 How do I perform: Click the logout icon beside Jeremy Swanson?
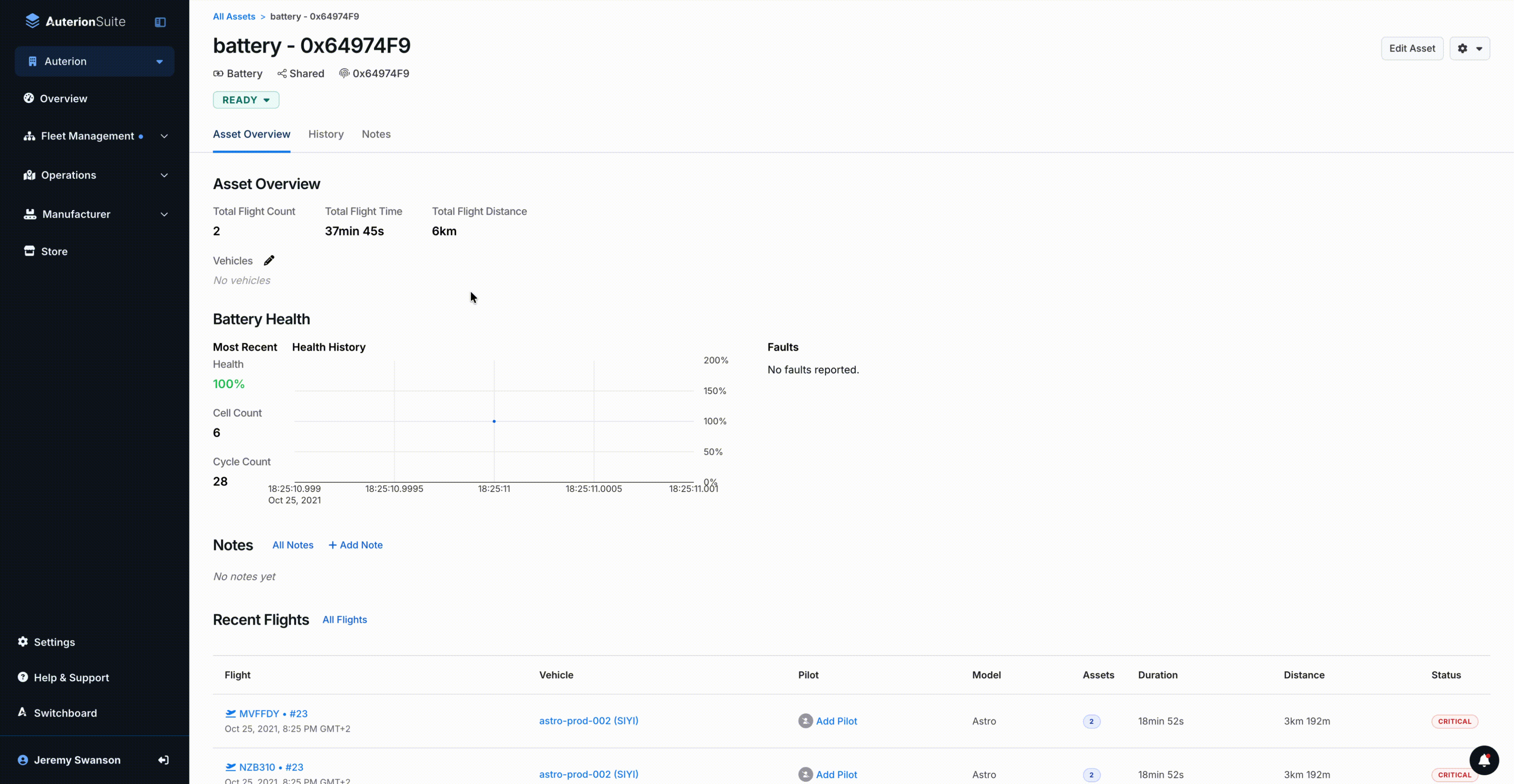coord(163,760)
